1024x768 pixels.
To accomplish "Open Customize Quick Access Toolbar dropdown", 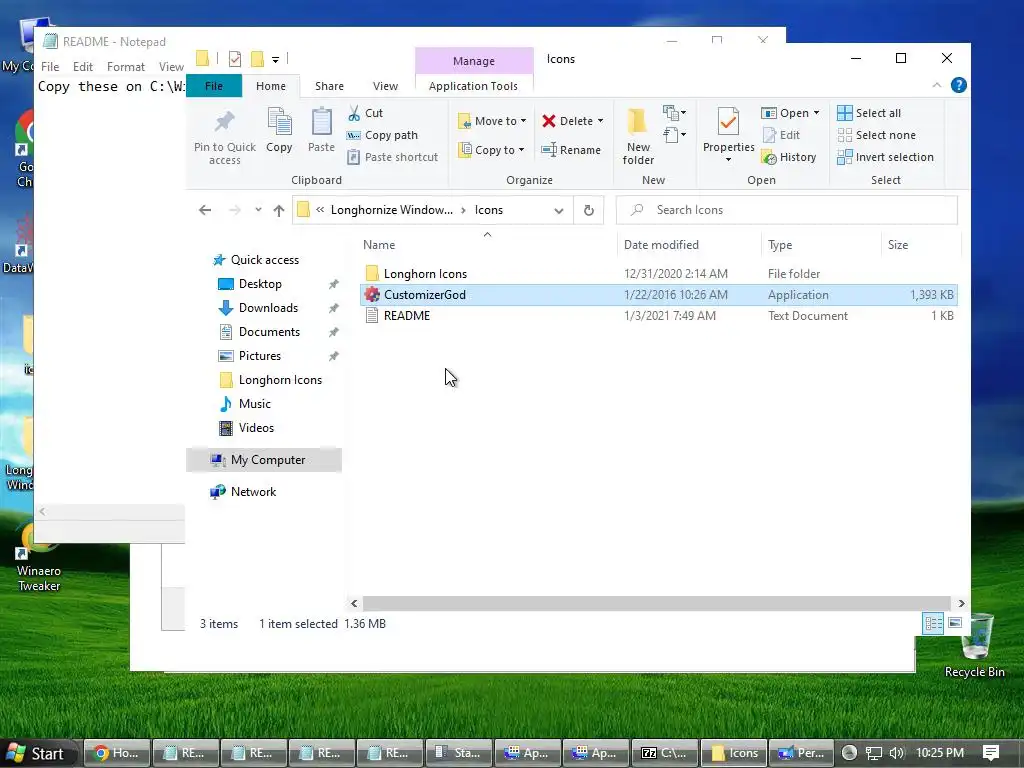I will [x=276, y=59].
